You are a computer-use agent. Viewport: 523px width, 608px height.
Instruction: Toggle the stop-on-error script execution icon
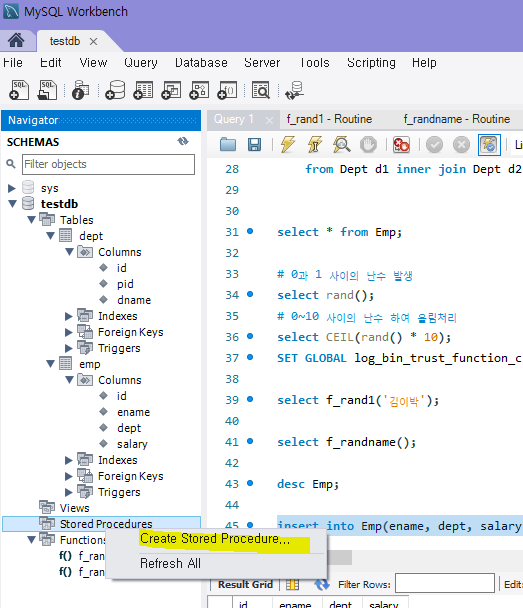401,145
